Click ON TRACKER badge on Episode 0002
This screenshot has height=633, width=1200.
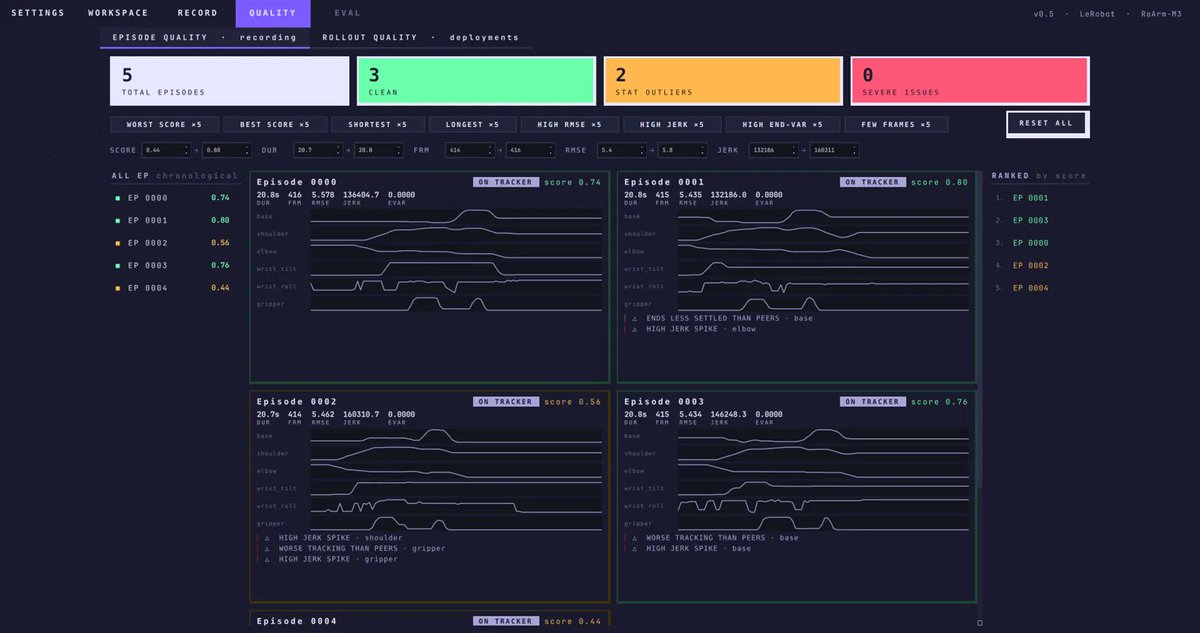[506, 402]
